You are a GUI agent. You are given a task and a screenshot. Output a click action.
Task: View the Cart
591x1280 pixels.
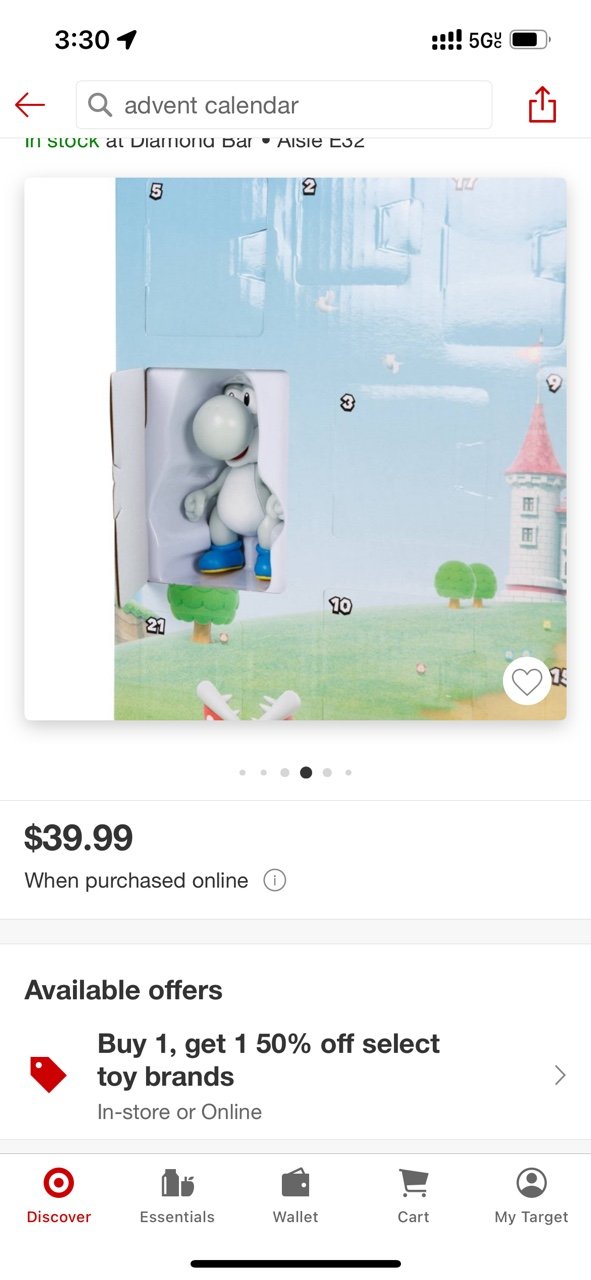(413, 1196)
